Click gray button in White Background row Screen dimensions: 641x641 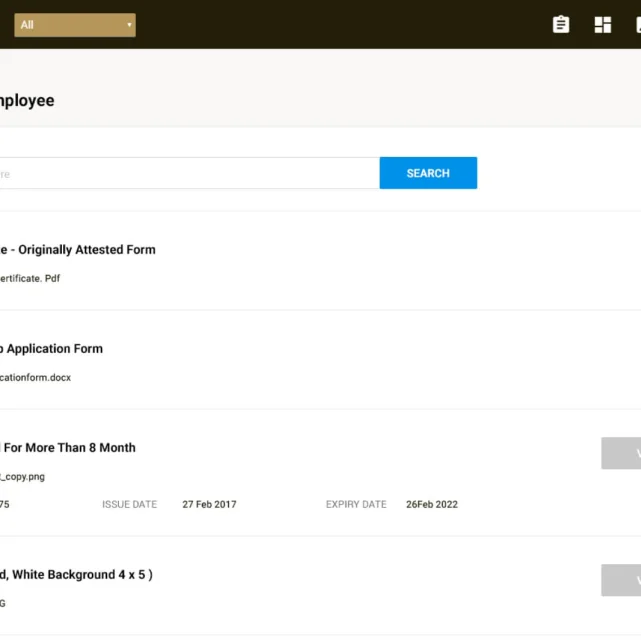click(621, 580)
